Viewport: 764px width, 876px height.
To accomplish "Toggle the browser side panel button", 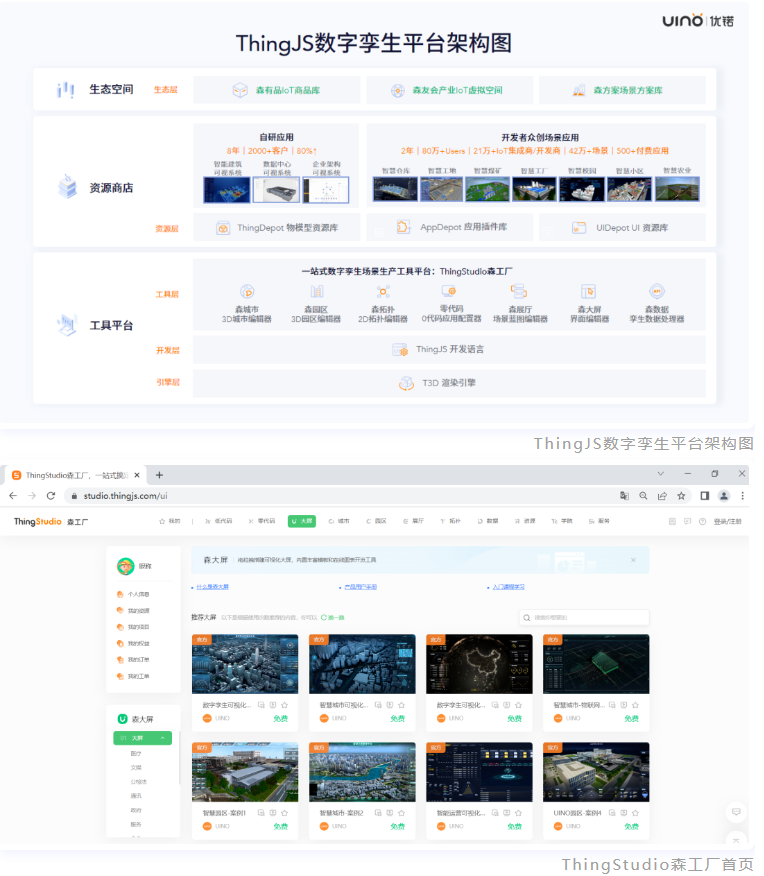I will pyautogui.click(x=704, y=495).
